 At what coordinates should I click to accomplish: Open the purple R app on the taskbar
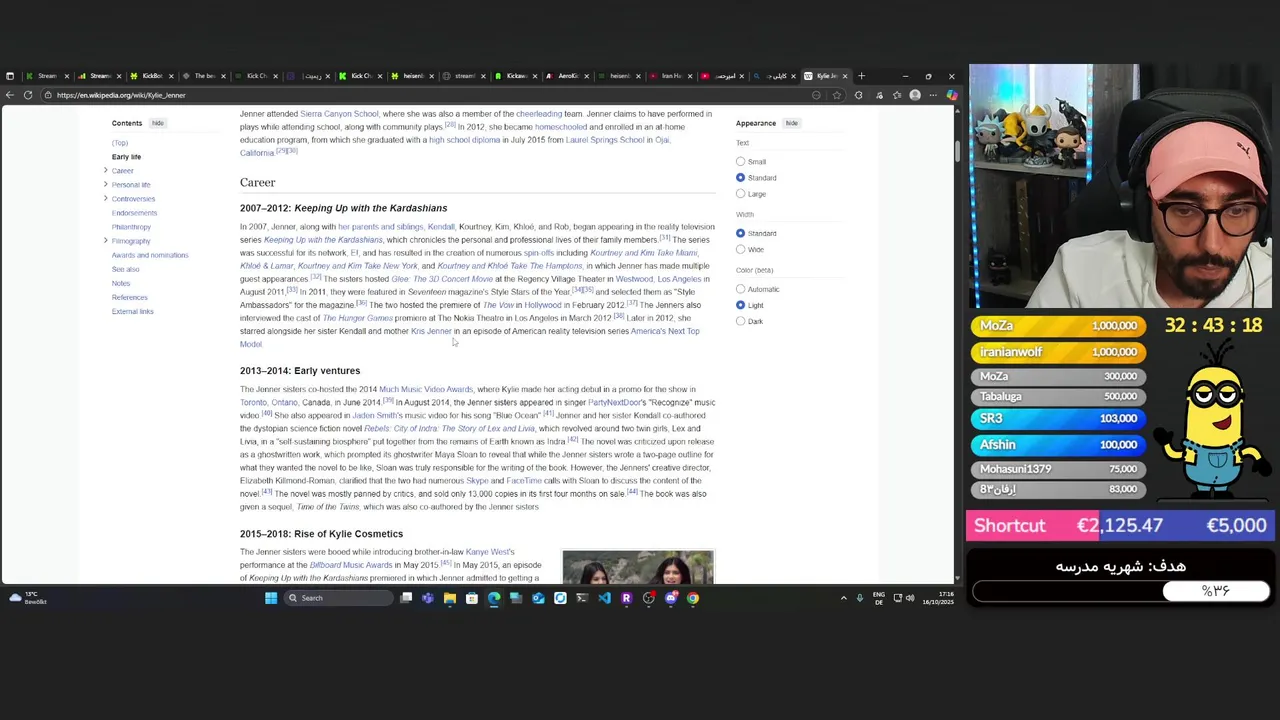pos(626,598)
